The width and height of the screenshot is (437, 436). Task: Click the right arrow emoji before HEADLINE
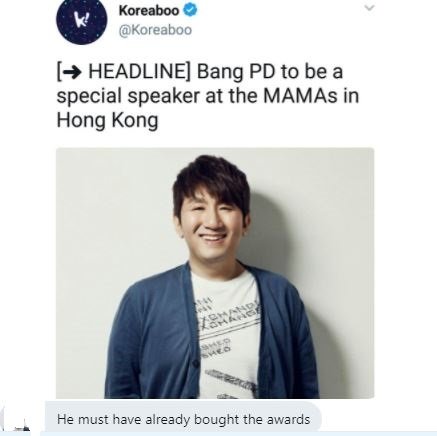(72, 72)
